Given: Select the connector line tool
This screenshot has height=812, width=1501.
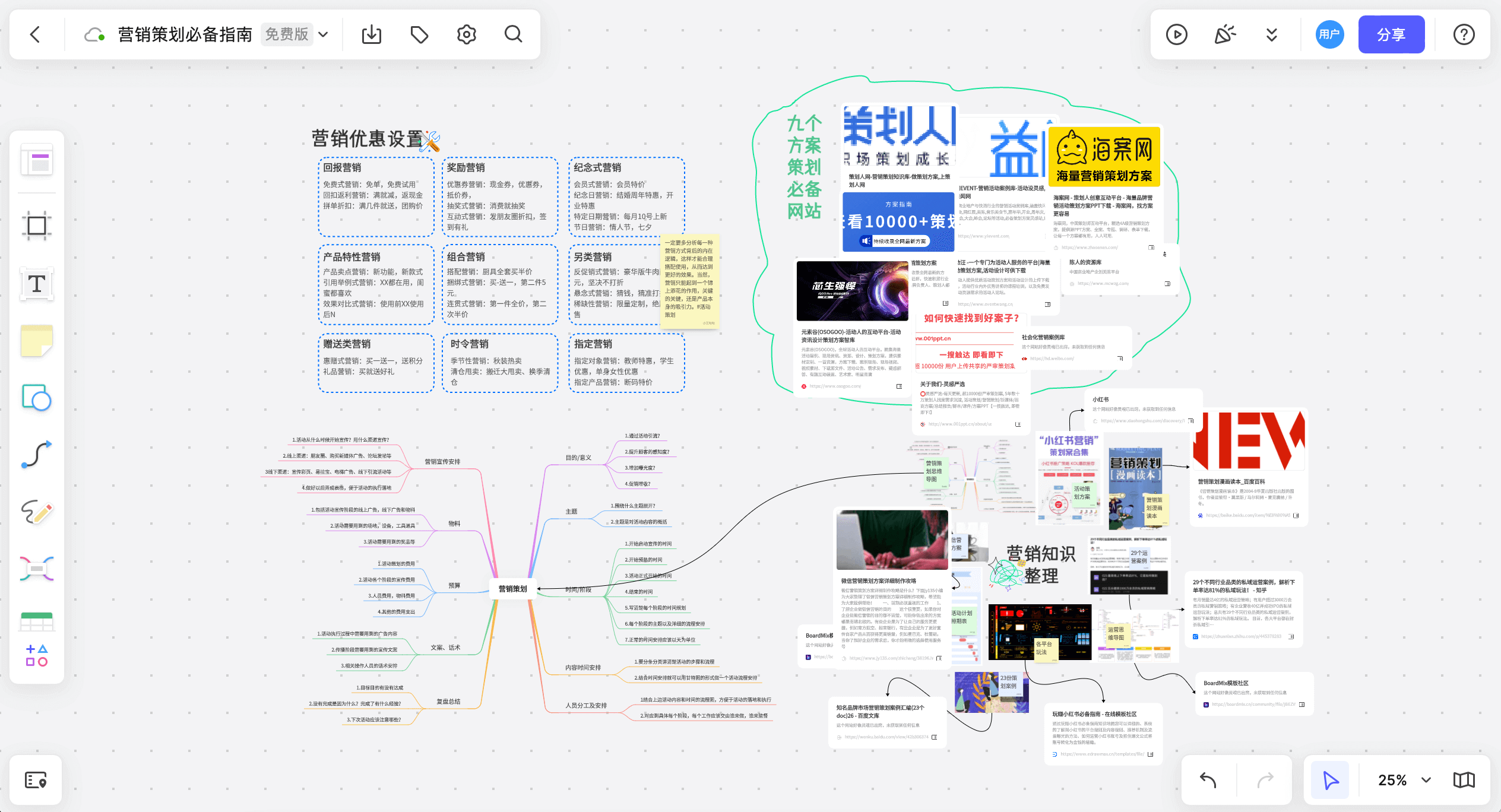Looking at the screenshot, I should pyautogui.click(x=37, y=455).
